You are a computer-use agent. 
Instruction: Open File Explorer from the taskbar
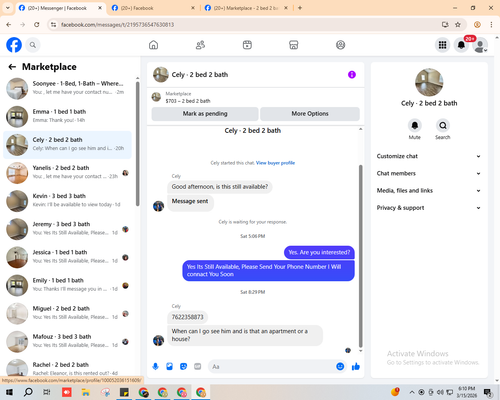[x=86, y=392]
